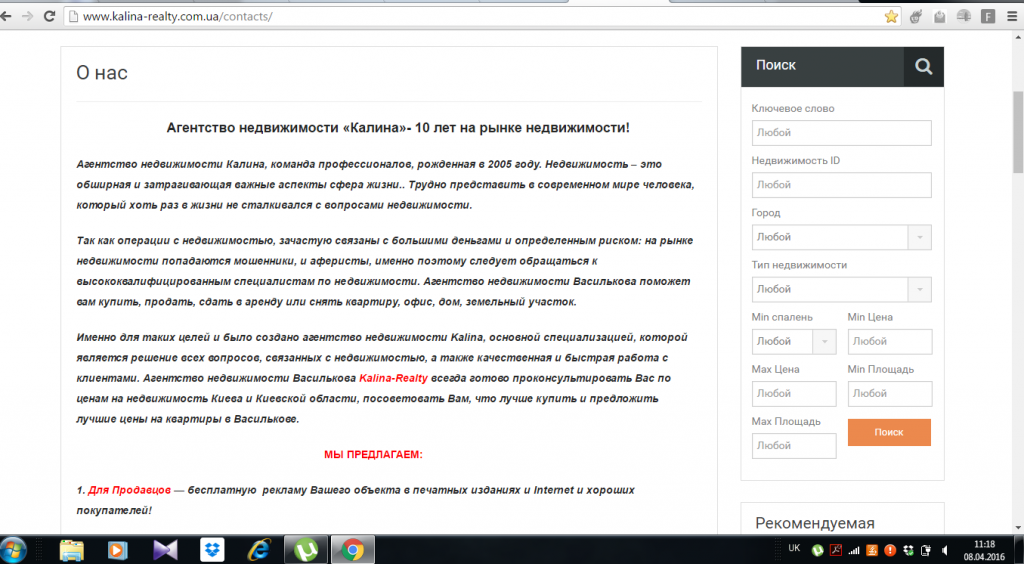This screenshot has height=564, width=1024.
Task: Click the О нас page heading
Action: tap(102, 72)
